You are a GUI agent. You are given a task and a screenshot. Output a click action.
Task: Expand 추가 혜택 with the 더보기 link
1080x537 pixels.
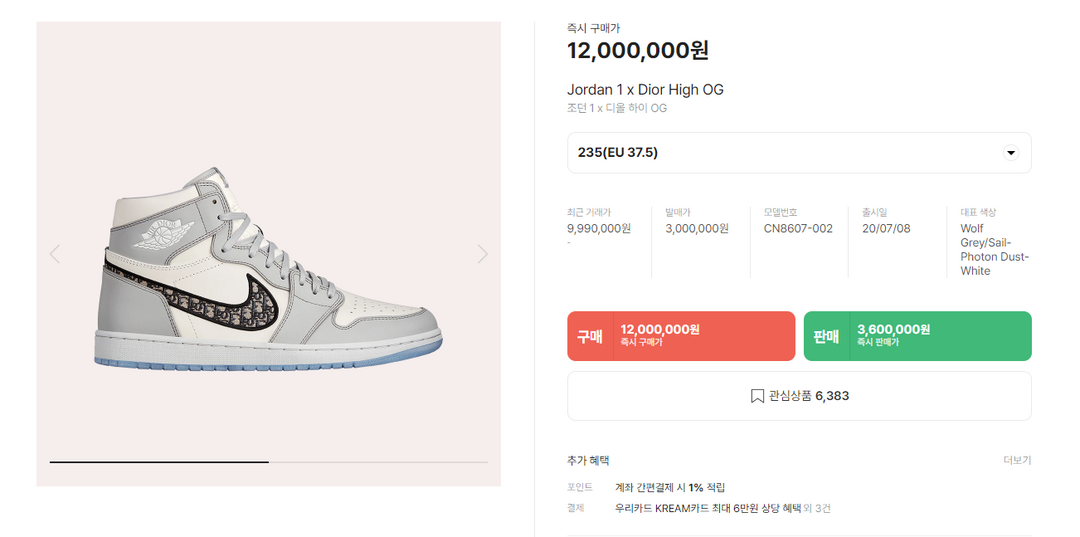tap(1016, 460)
